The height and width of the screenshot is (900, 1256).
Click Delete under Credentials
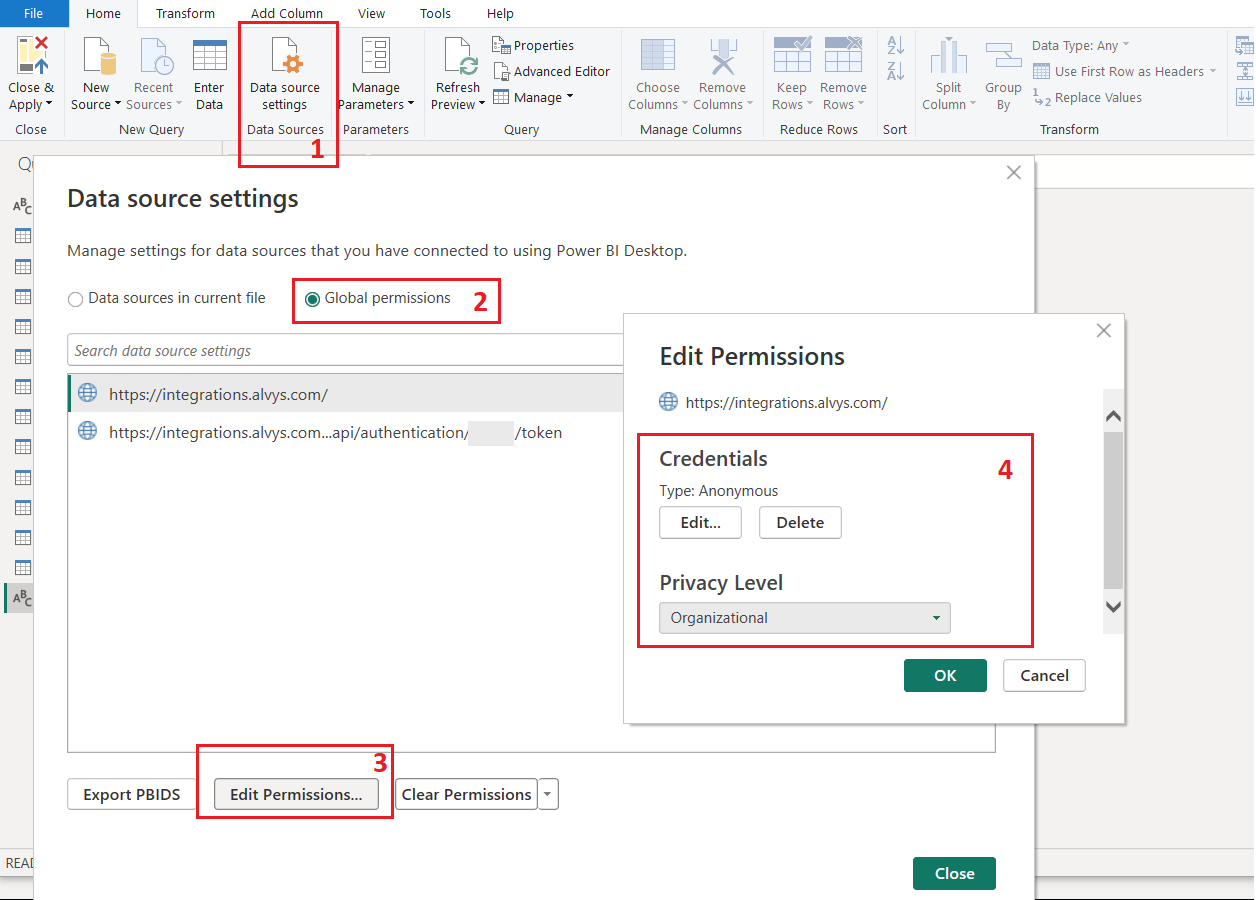coord(800,523)
